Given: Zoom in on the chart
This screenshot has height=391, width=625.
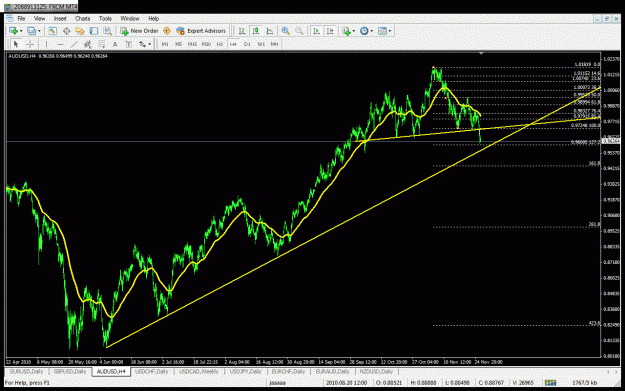Looking at the screenshot, I should [x=285, y=31].
